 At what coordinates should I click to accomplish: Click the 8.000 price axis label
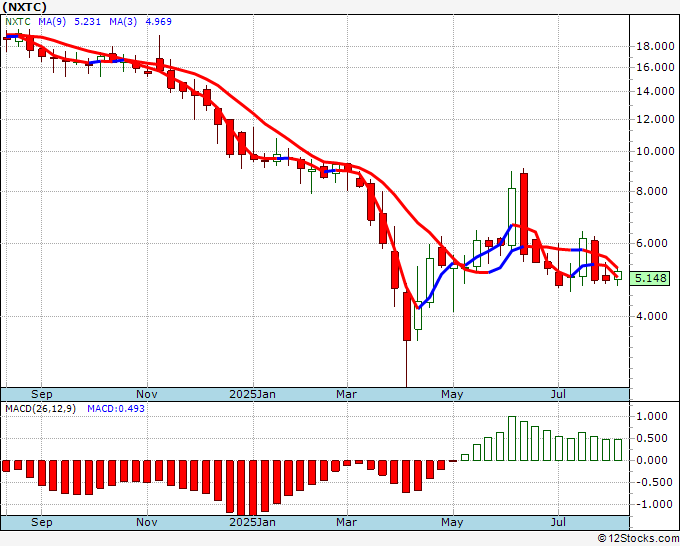[x=654, y=191]
